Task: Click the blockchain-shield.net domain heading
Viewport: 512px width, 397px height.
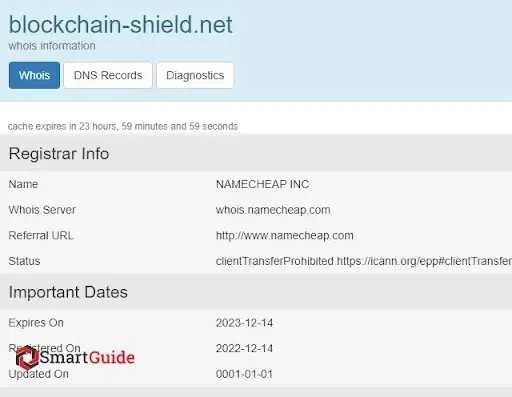Action: [x=120, y=25]
